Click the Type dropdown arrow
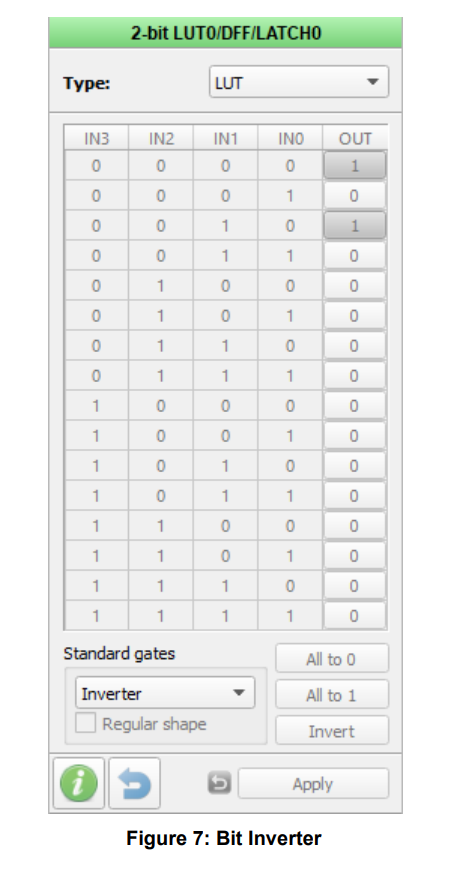The image size is (455, 869). click(x=372, y=82)
